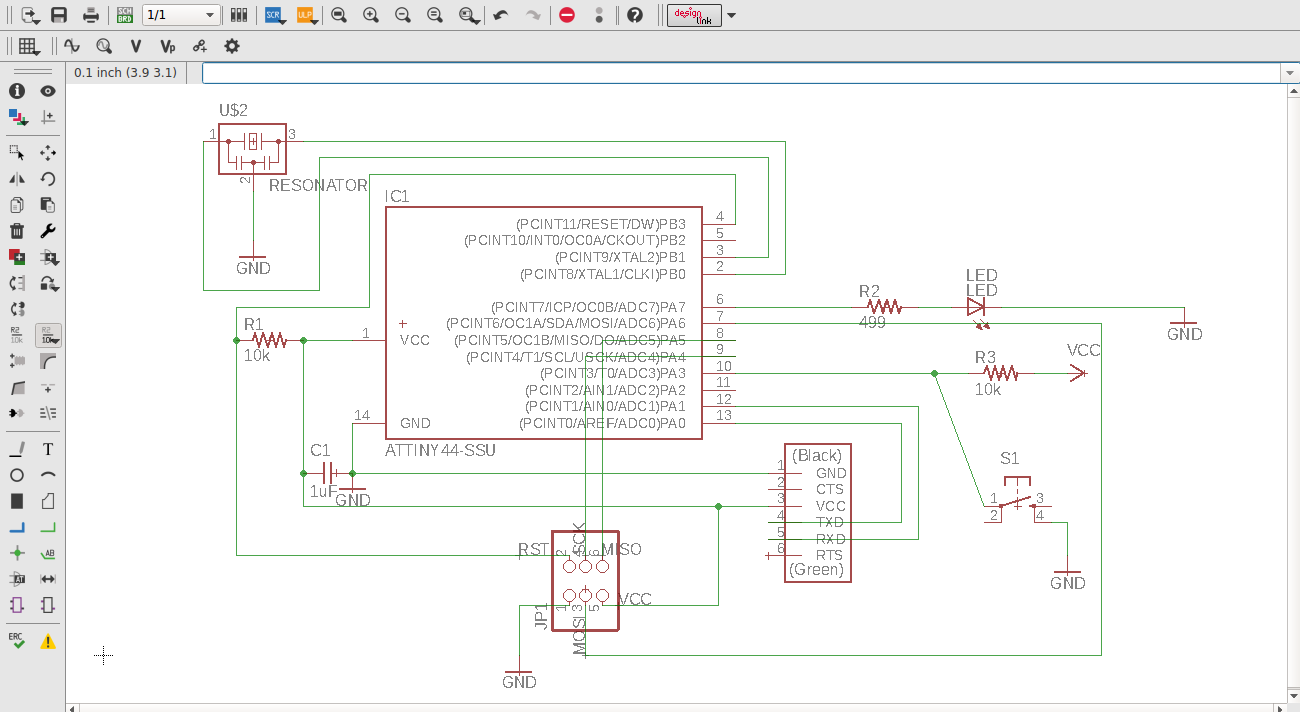Select the Circle drawing tool
The image size is (1300, 712).
coord(17,476)
